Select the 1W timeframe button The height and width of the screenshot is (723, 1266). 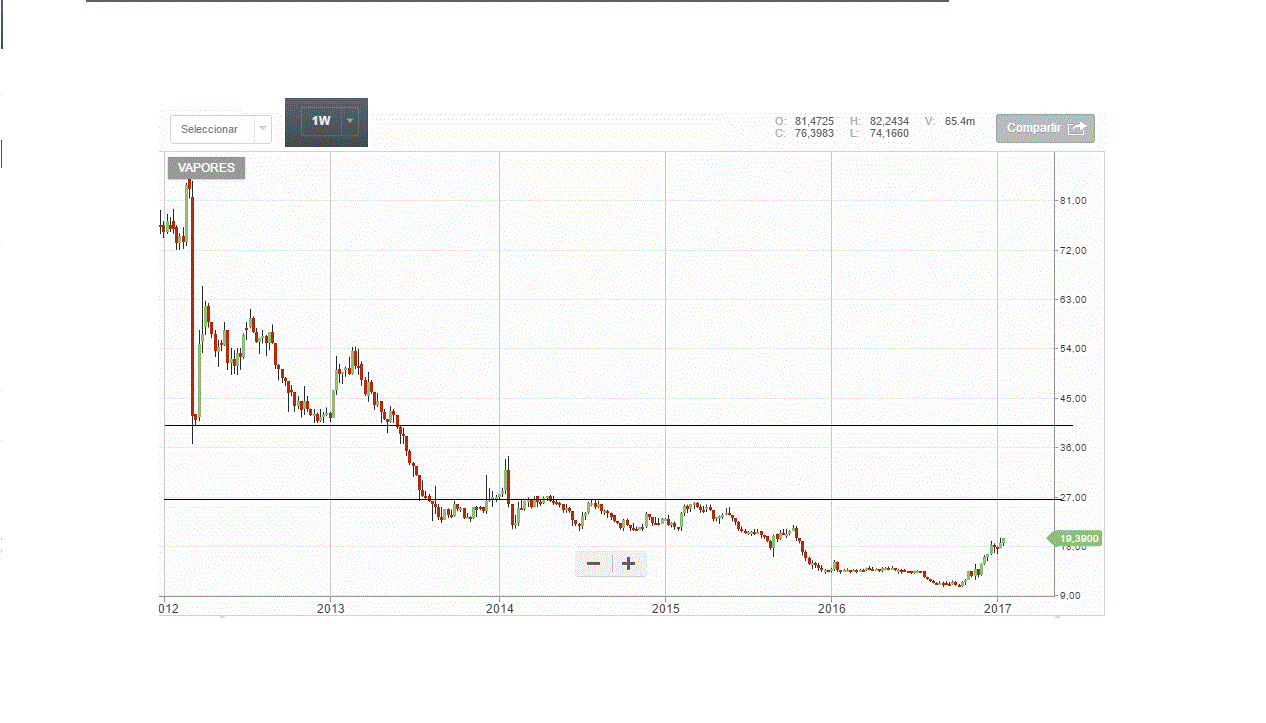pos(321,121)
